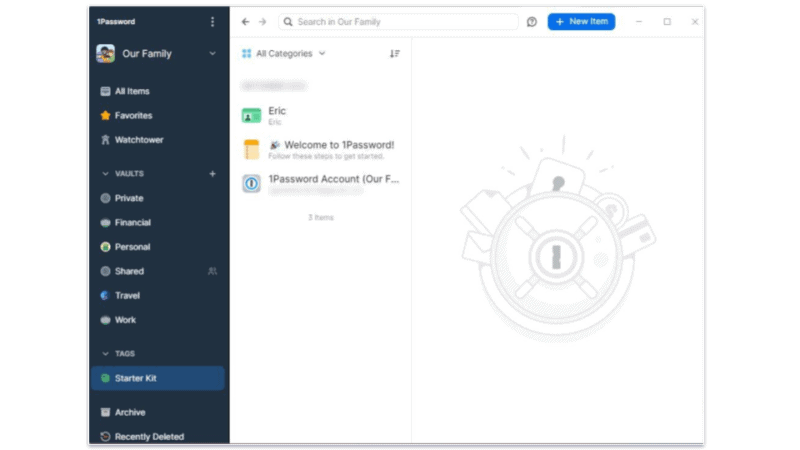Select the Work vault
Viewport: 800px width, 450px height.
coord(157,320)
